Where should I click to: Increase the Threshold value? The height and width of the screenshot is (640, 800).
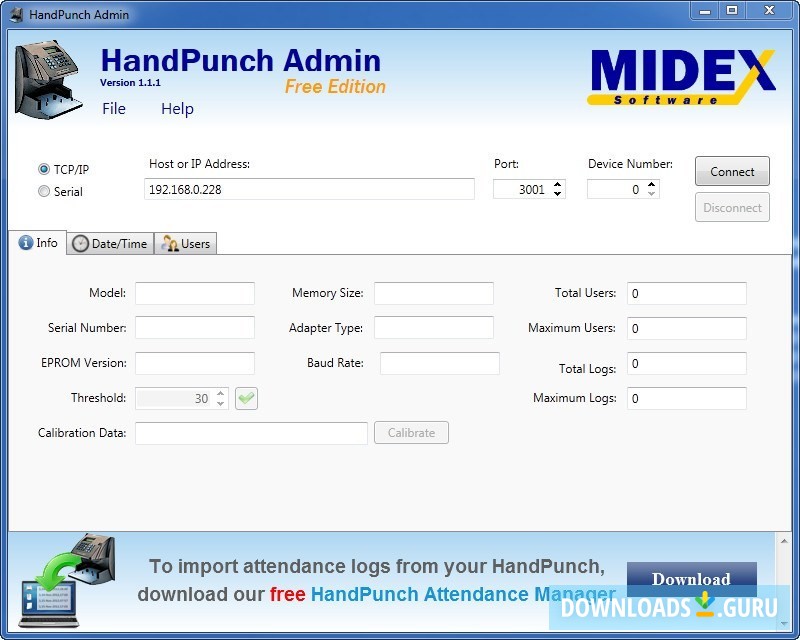point(220,393)
